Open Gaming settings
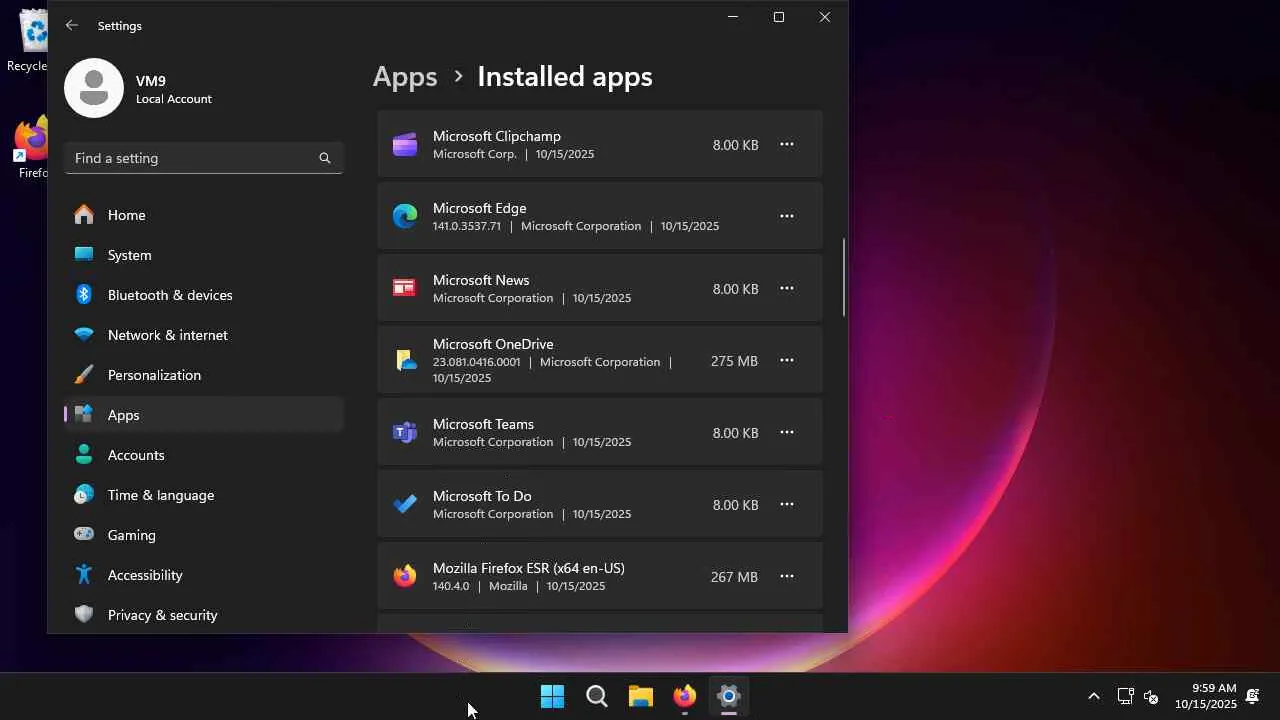 [204, 535]
